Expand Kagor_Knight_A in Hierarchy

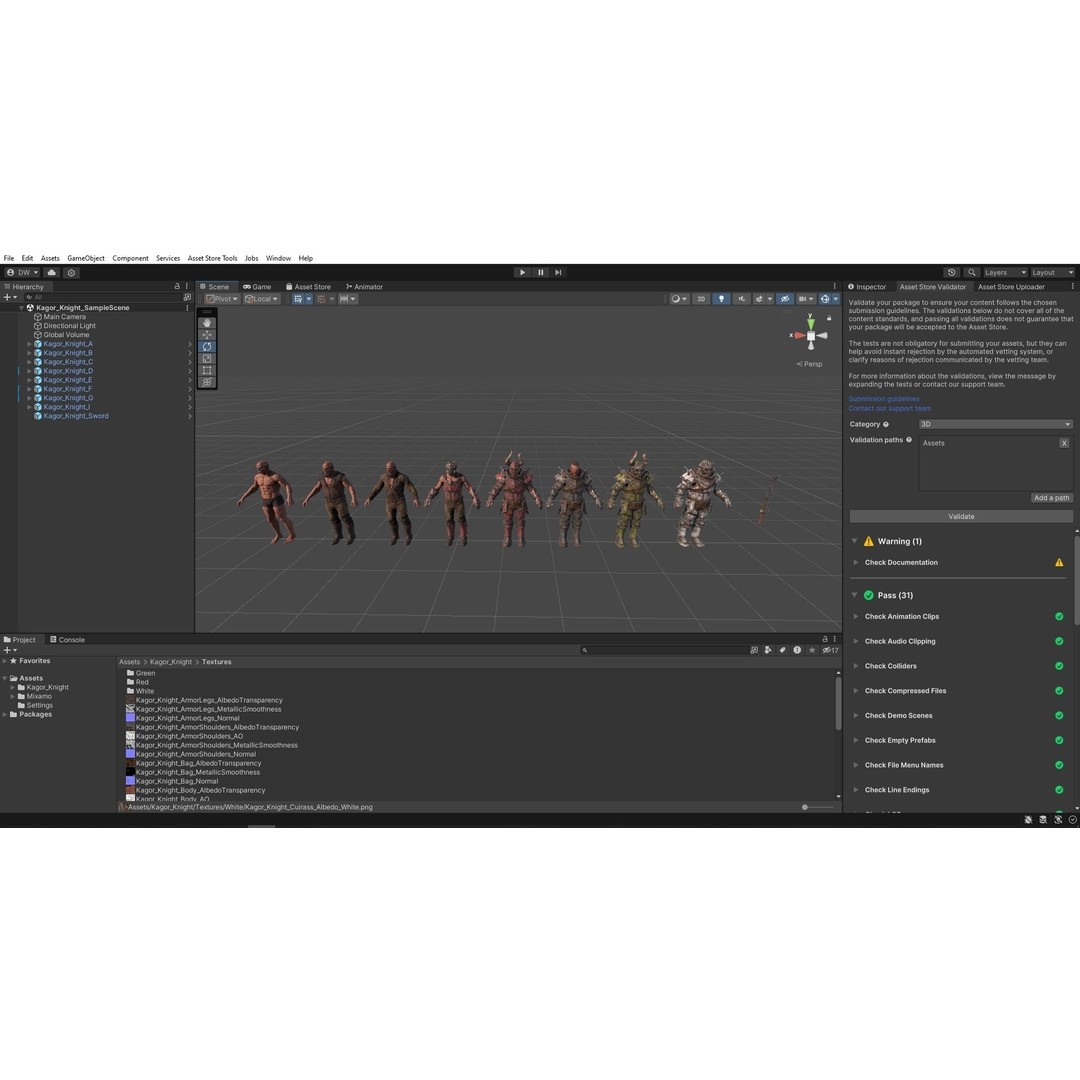click(x=29, y=344)
